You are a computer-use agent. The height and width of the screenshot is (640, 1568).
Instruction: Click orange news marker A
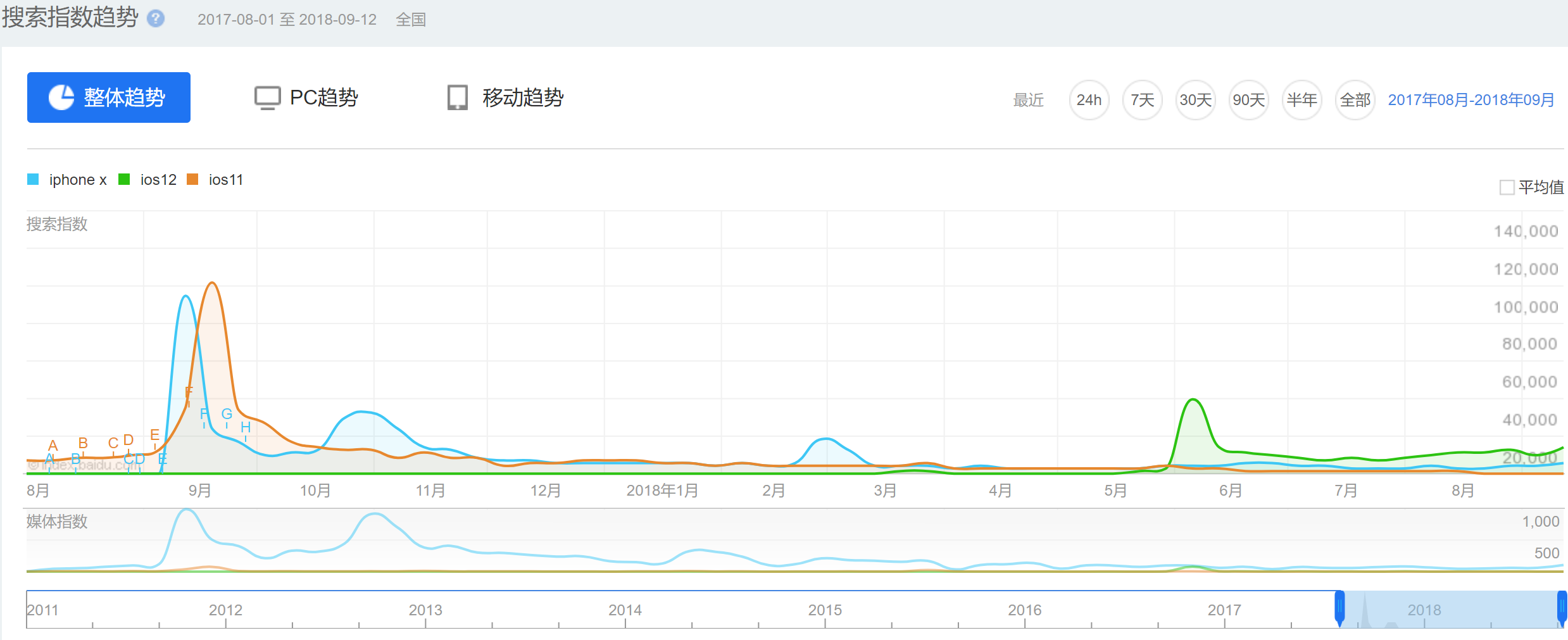53,446
